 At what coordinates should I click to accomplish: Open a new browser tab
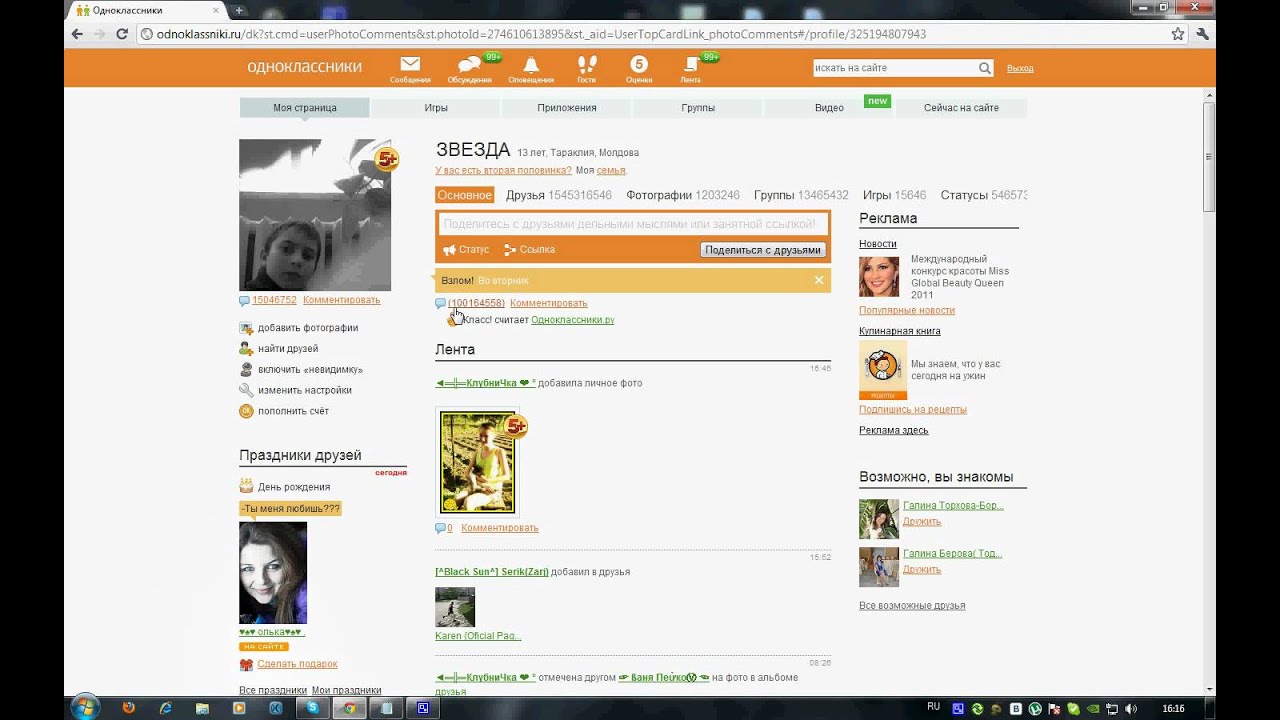[x=239, y=10]
